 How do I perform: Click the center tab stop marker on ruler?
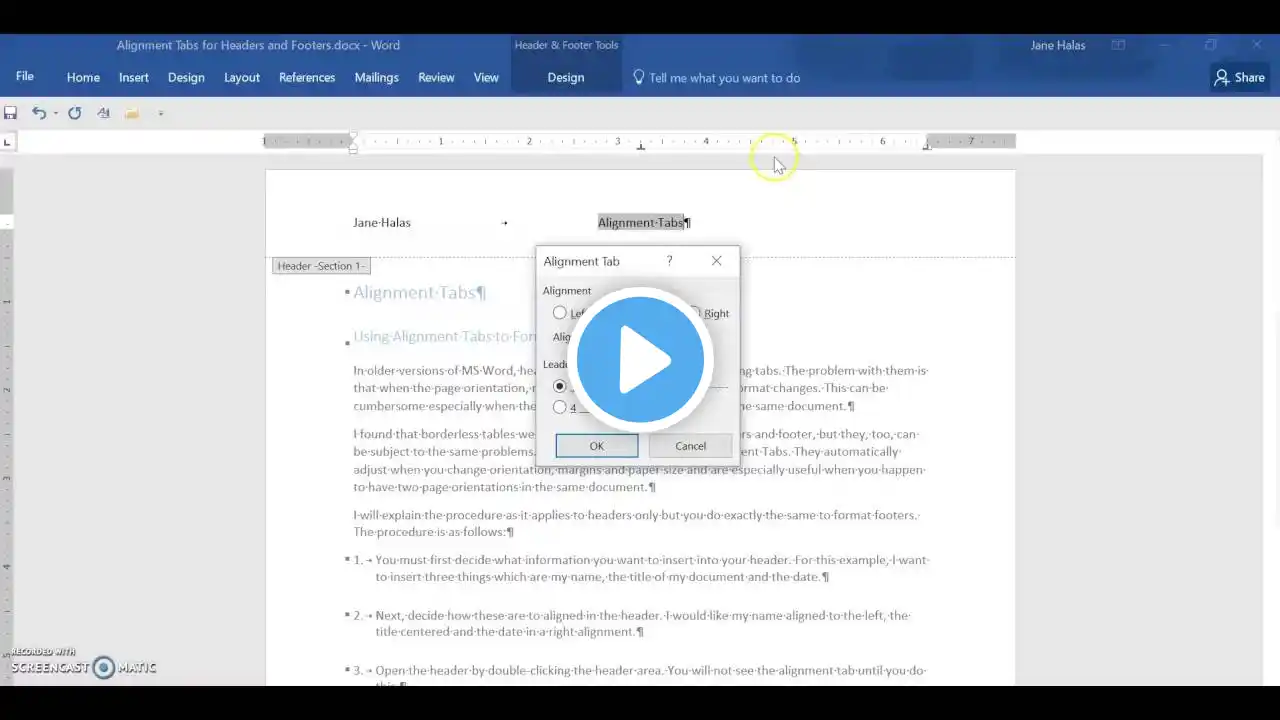641,147
